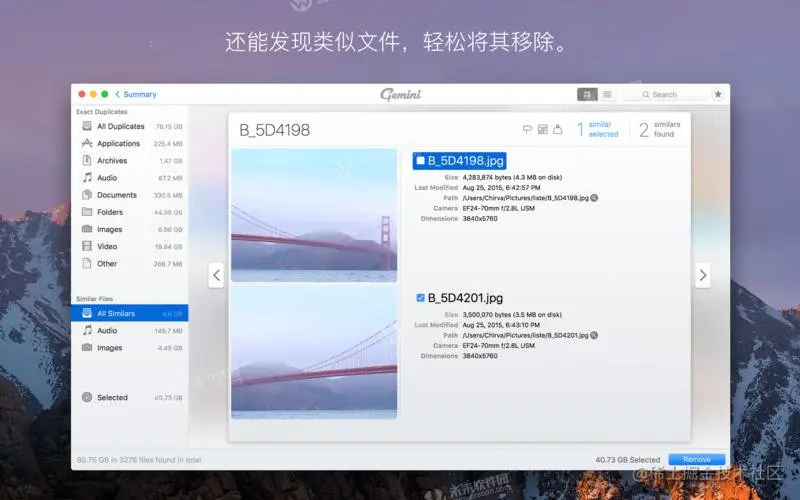800x500 pixels.
Task: Select Images under Exact Duplicates
Action: (x=132, y=230)
